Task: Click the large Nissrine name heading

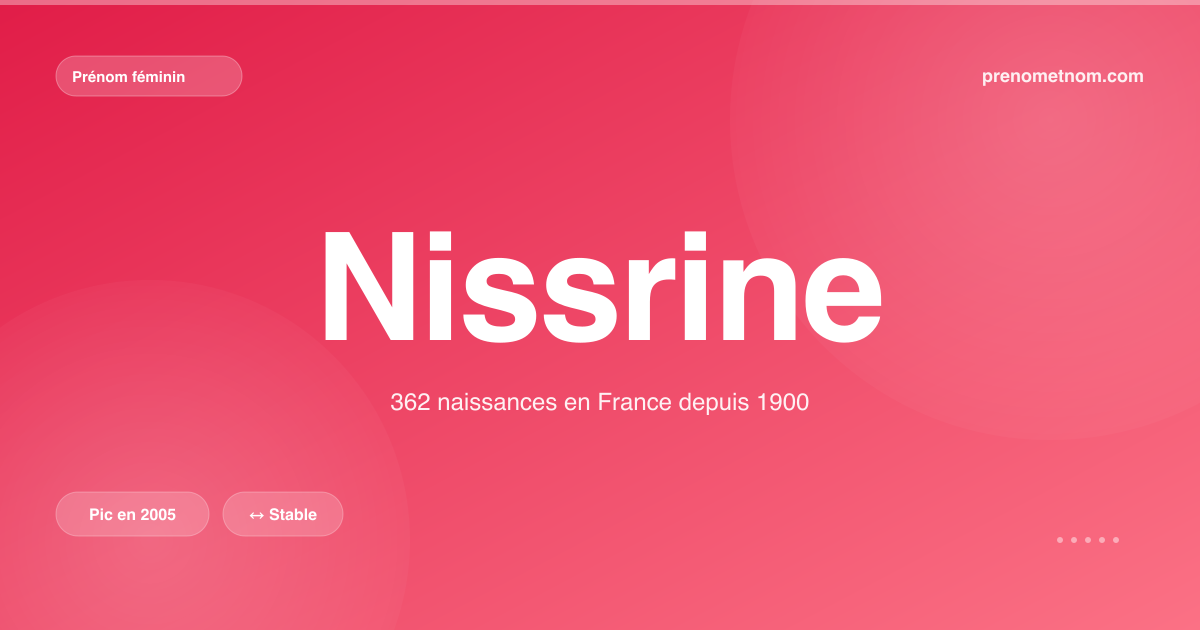Action: tap(600, 288)
